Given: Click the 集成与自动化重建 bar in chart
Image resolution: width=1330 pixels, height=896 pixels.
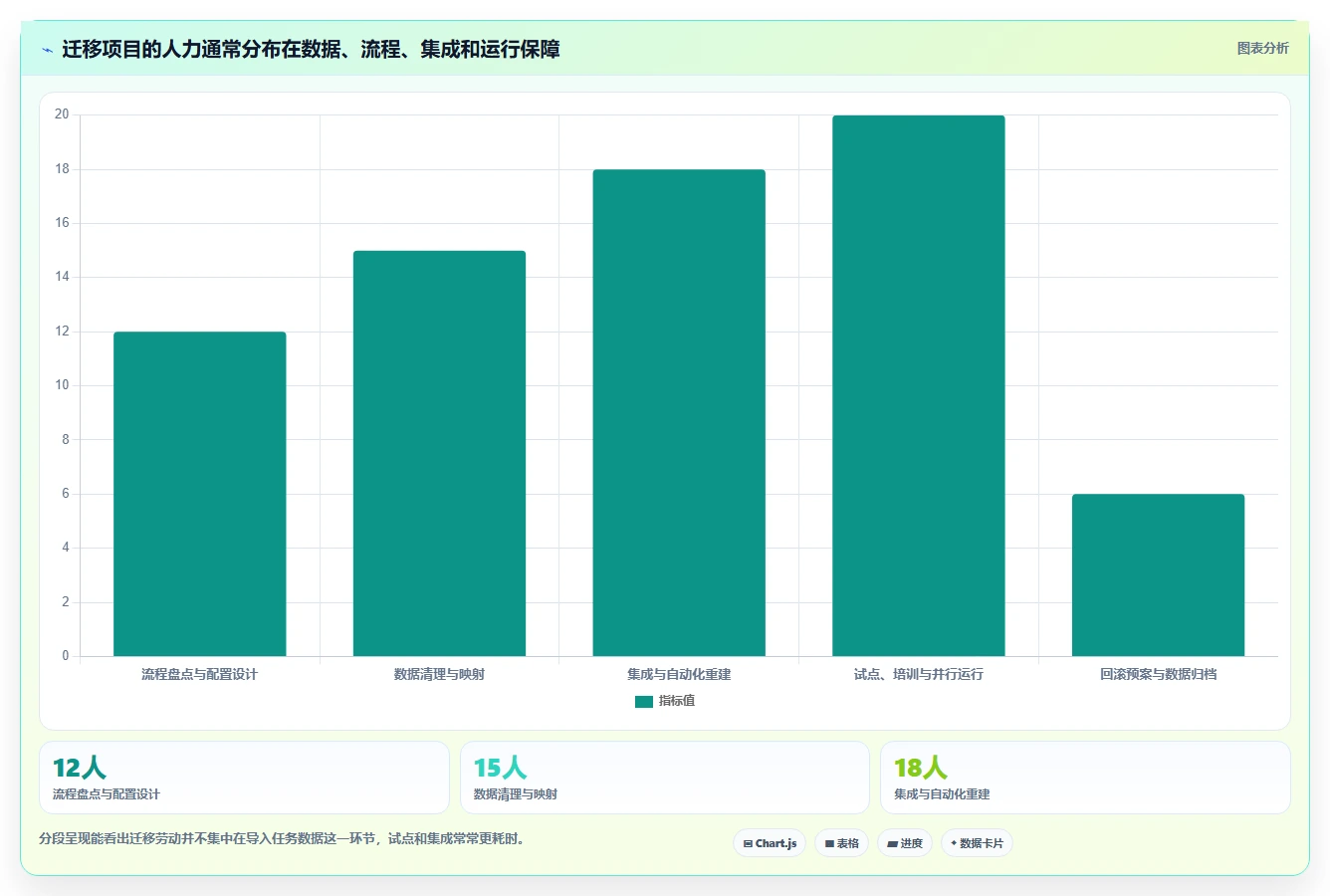Looking at the screenshot, I should (x=679, y=413).
